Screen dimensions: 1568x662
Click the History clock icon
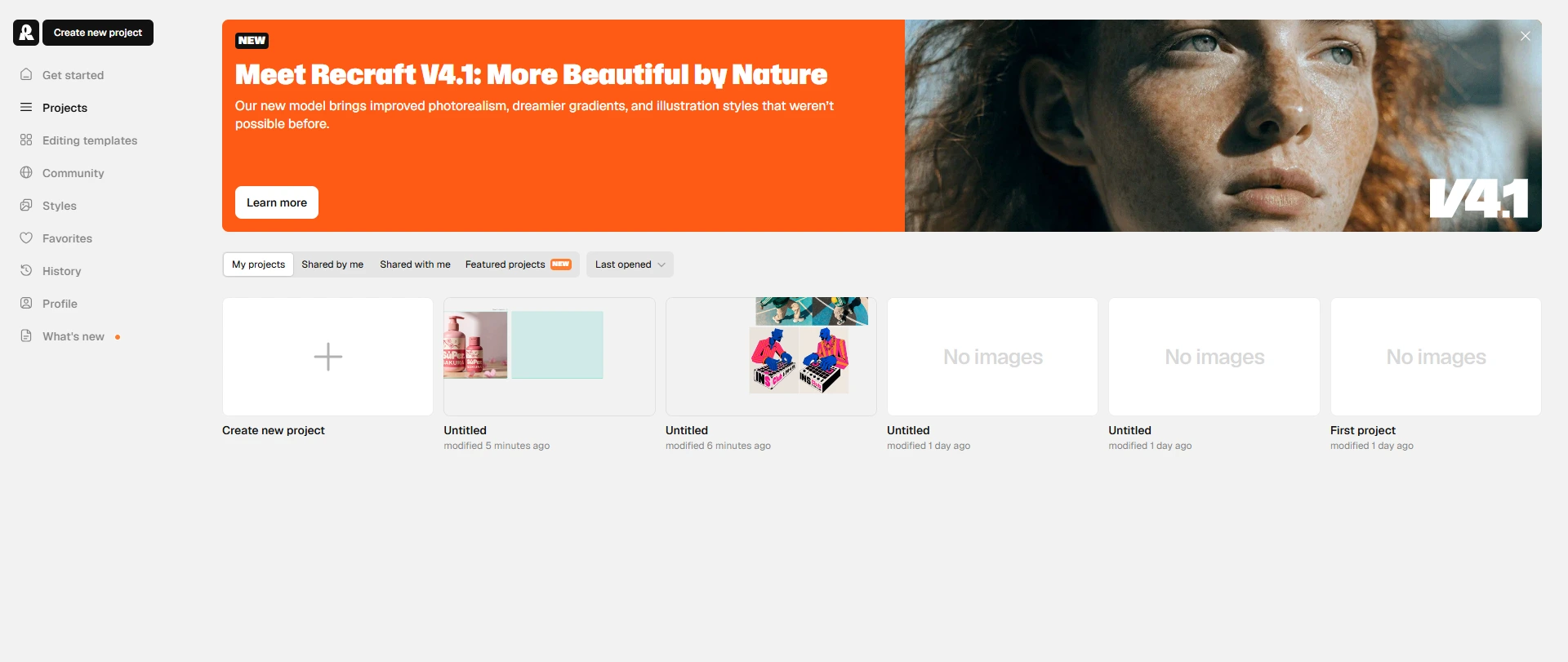pyautogui.click(x=26, y=270)
